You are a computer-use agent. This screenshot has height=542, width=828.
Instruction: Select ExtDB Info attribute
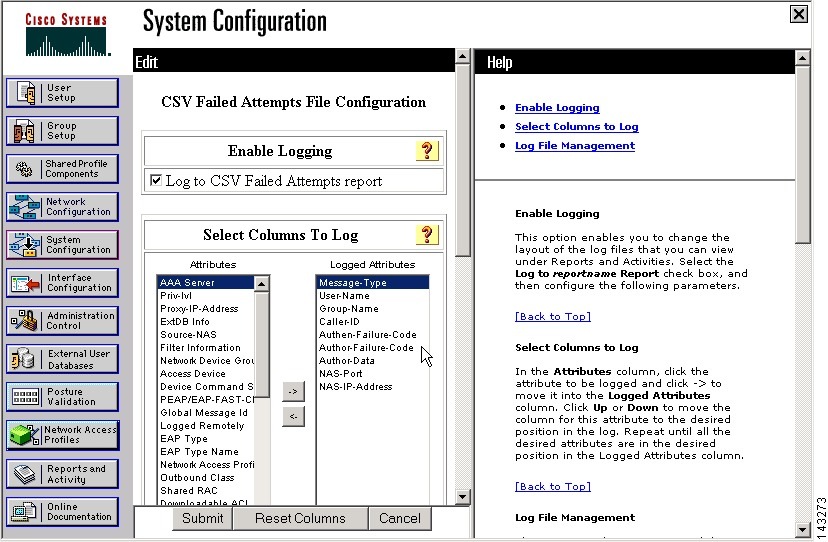pos(205,322)
